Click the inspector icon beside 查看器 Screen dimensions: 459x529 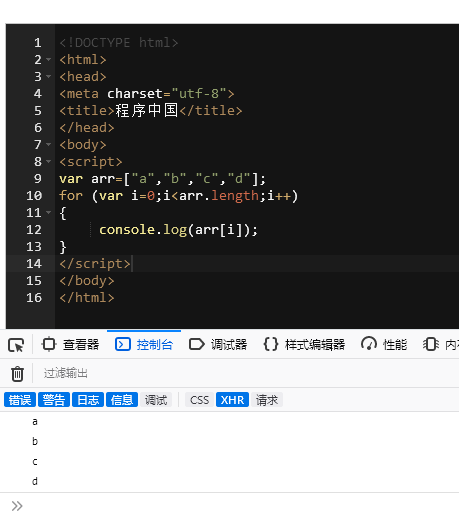(49, 344)
